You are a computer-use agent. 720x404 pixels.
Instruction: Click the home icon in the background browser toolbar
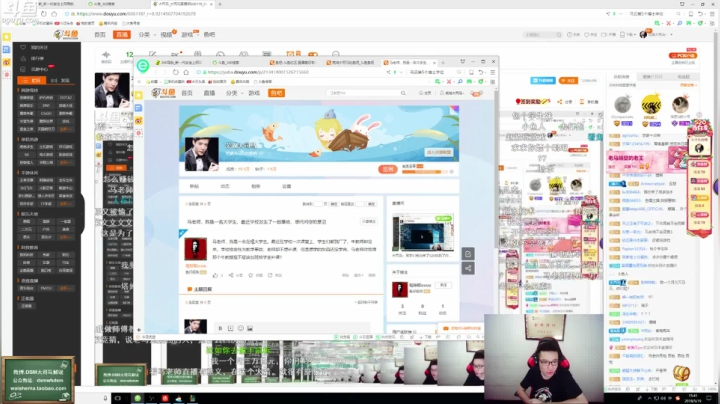click(x=54, y=14)
